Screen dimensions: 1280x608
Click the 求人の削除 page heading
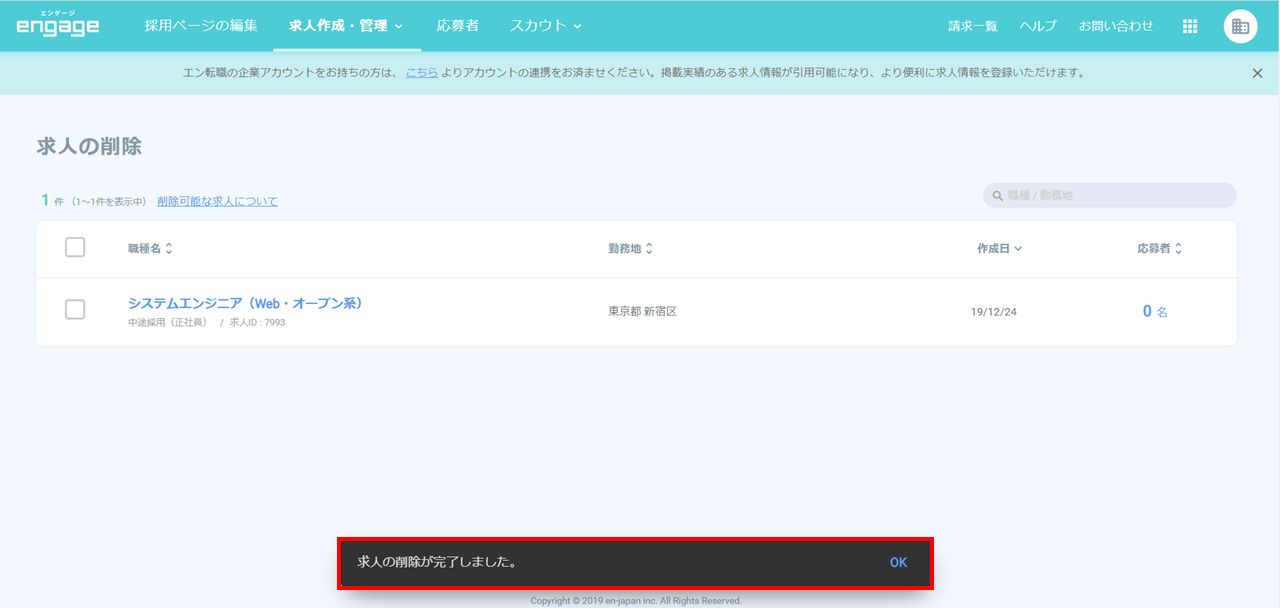tap(89, 147)
